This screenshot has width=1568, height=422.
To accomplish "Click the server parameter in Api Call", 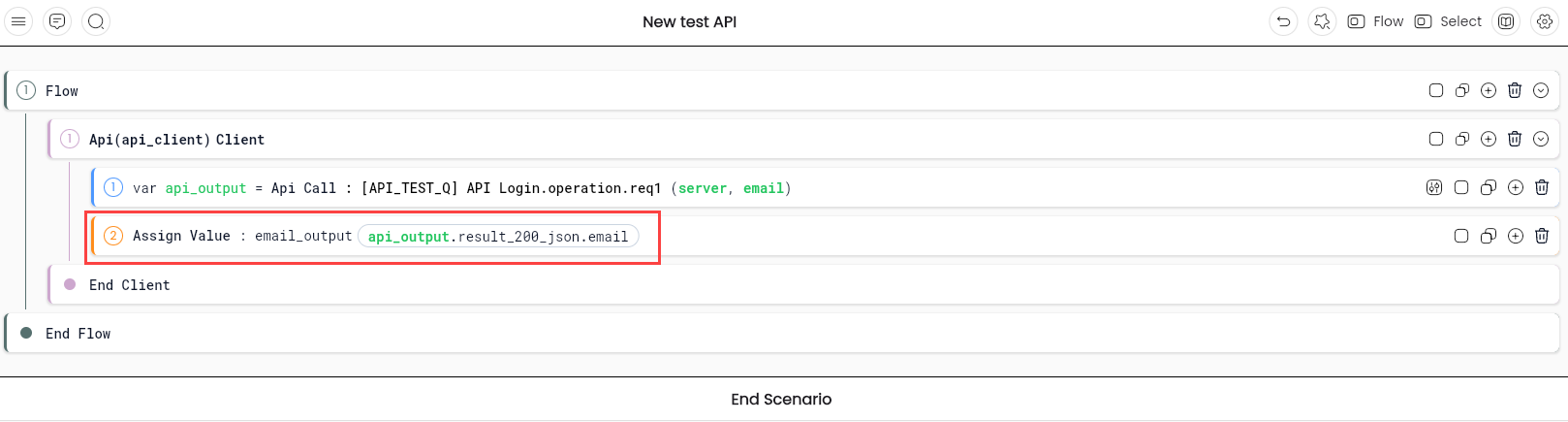I will 703,188.
